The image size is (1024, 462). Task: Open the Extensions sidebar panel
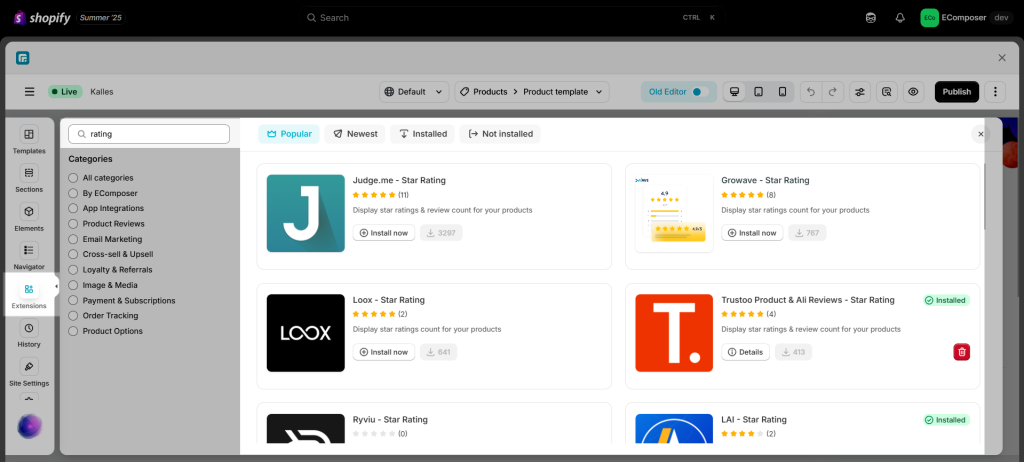(29, 295)
